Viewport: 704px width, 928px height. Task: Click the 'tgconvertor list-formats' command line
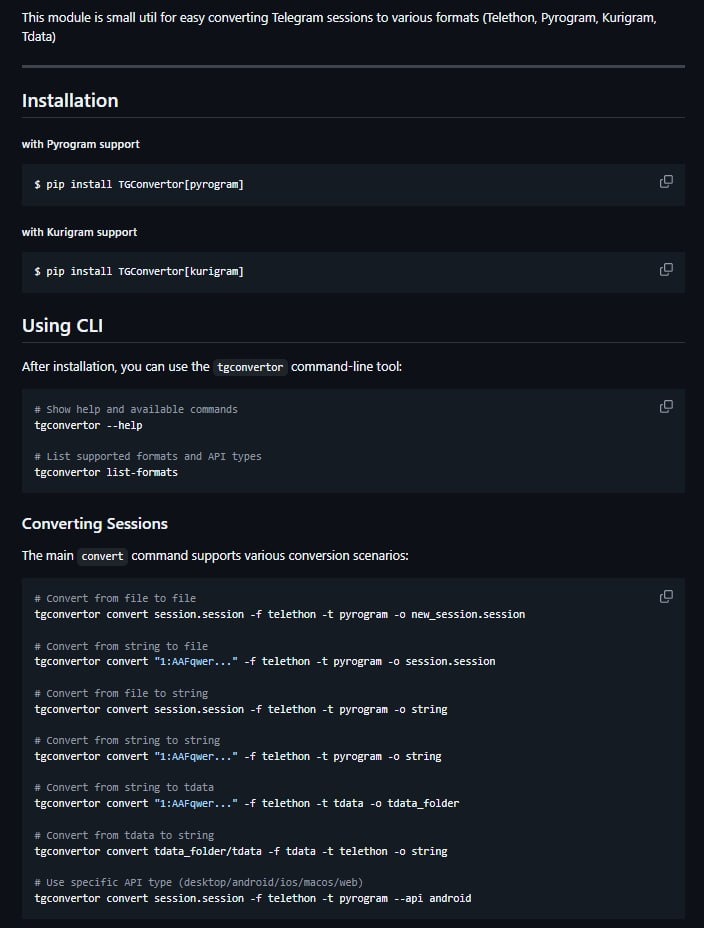[x=106, y=472]
